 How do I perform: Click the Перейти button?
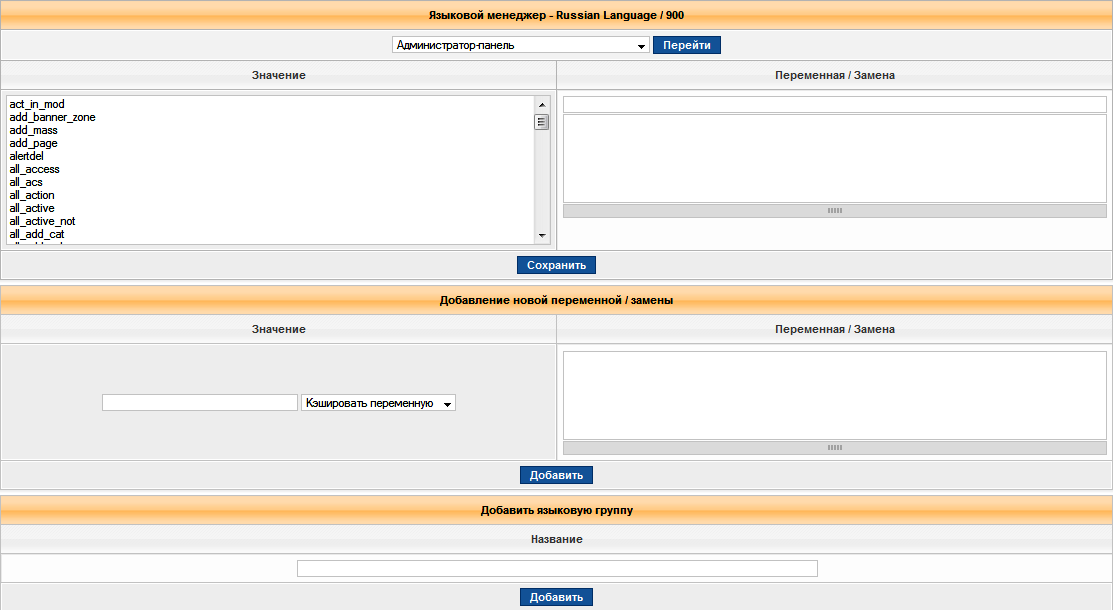[x=686, y=45]
